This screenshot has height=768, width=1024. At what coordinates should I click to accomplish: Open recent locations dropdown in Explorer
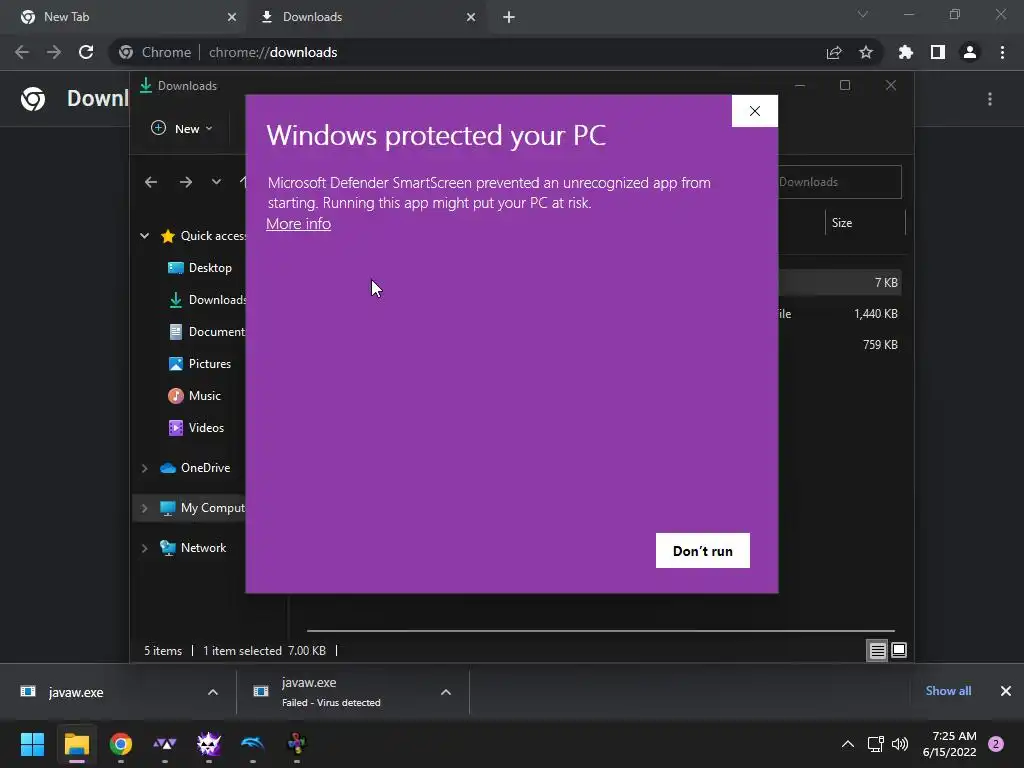point(216,182)
